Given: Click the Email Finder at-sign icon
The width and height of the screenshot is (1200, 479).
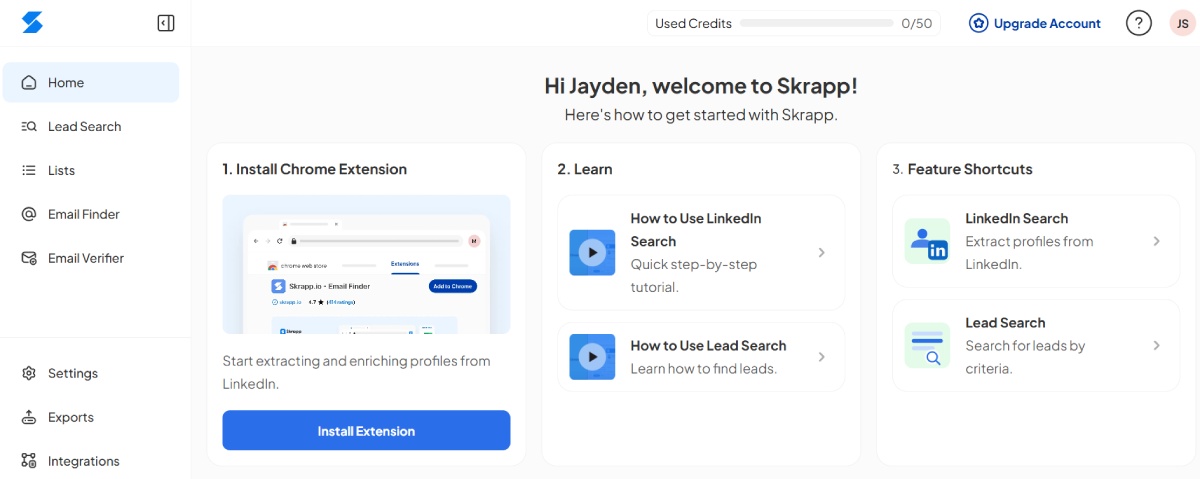Looking at the screenshot, I should [29, 215].
